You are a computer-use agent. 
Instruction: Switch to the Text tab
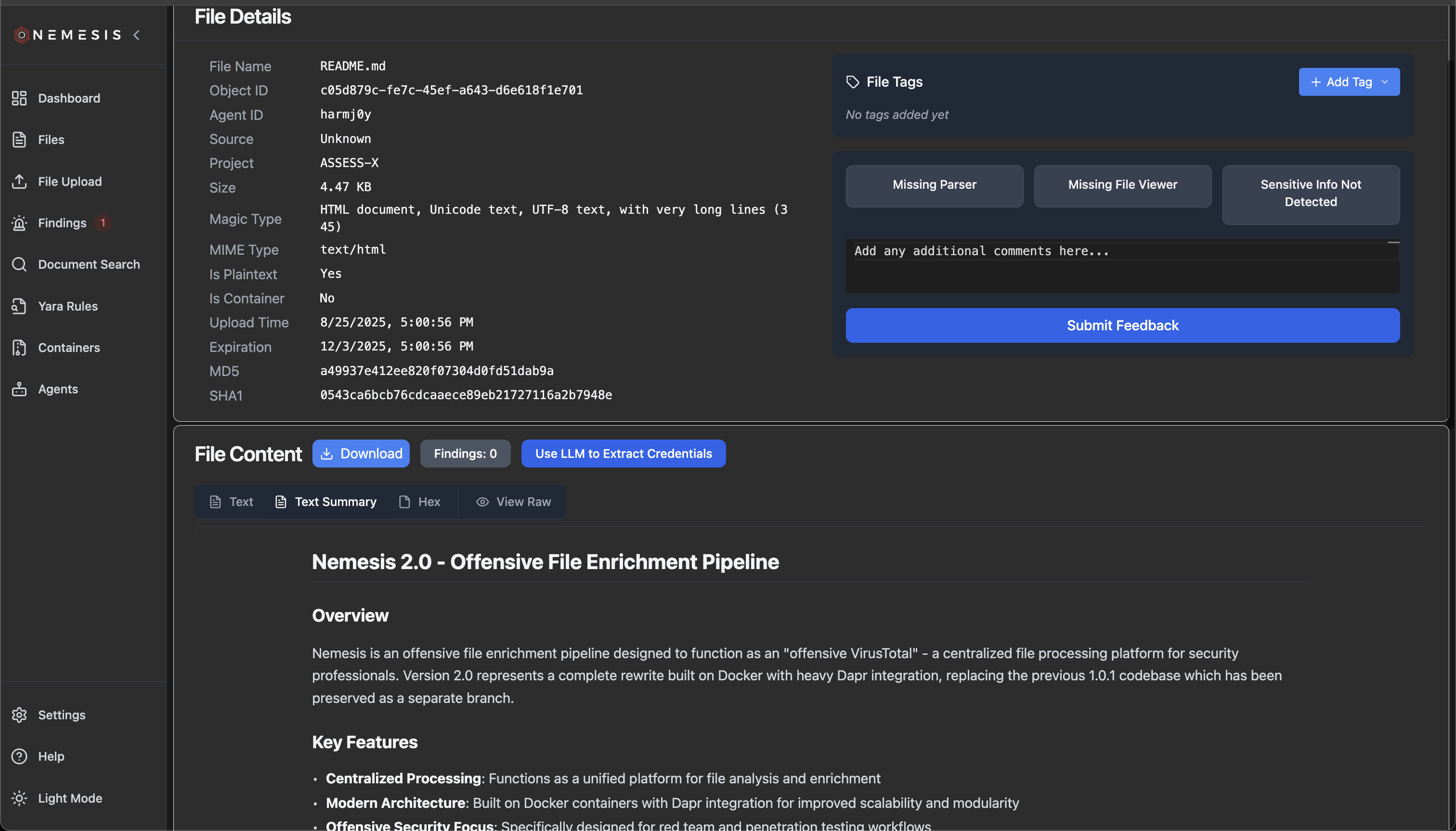pos(232,502)
